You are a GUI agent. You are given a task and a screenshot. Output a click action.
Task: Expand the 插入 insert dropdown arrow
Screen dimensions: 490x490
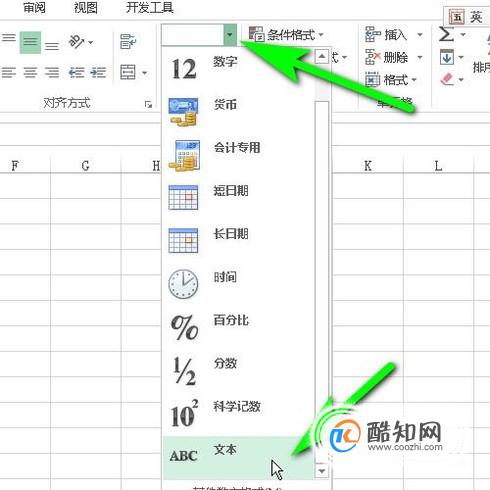pos(420,35)
